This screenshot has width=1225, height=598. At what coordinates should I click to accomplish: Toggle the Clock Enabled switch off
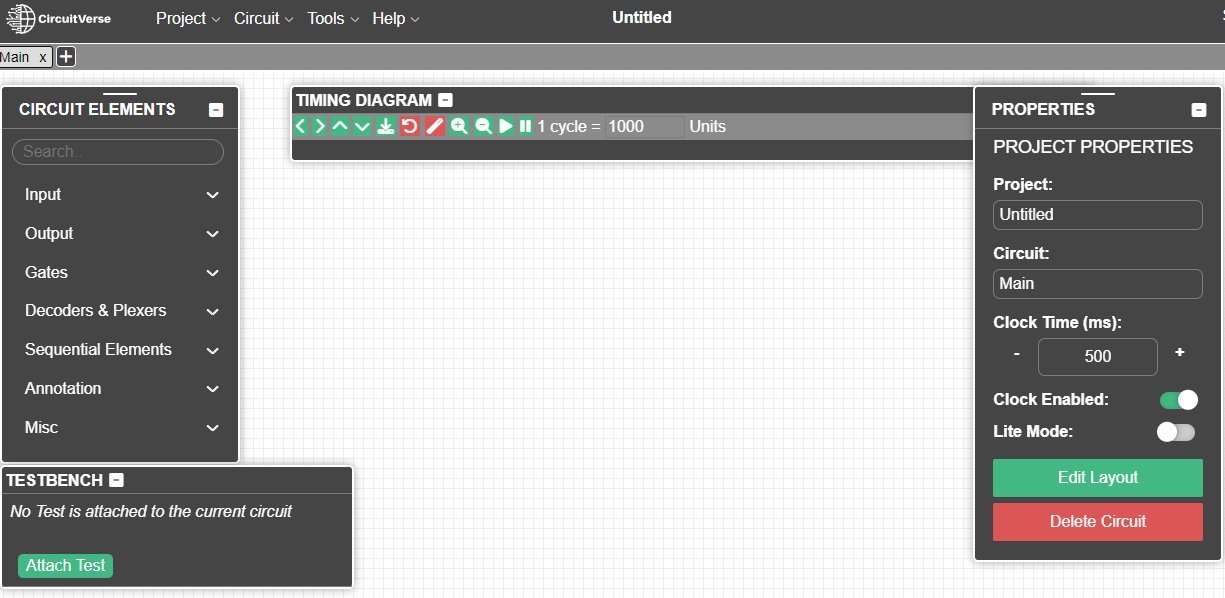(1178, 400)
